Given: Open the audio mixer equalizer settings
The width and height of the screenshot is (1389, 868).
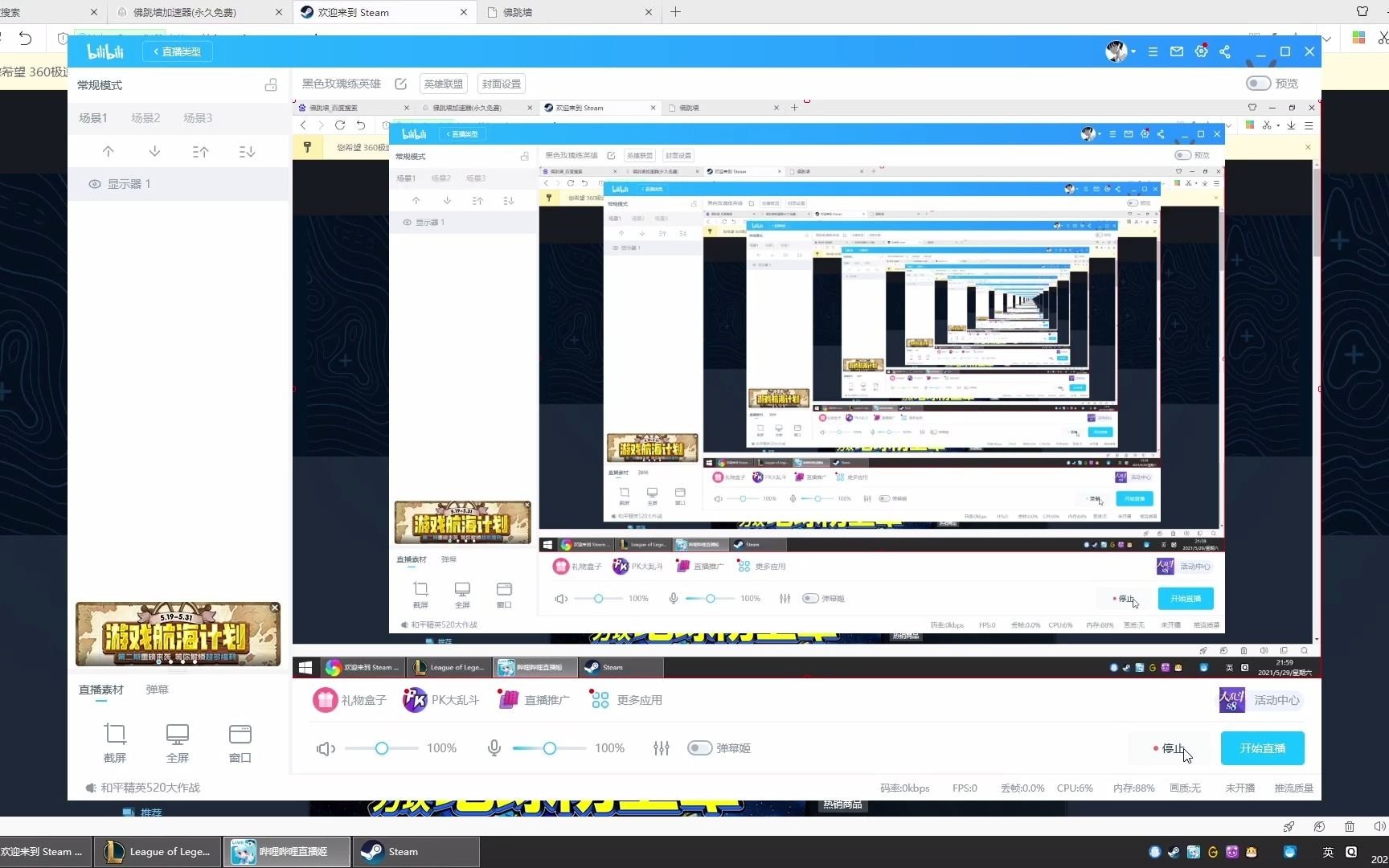Looking at the screenshot, I should 661,747.
